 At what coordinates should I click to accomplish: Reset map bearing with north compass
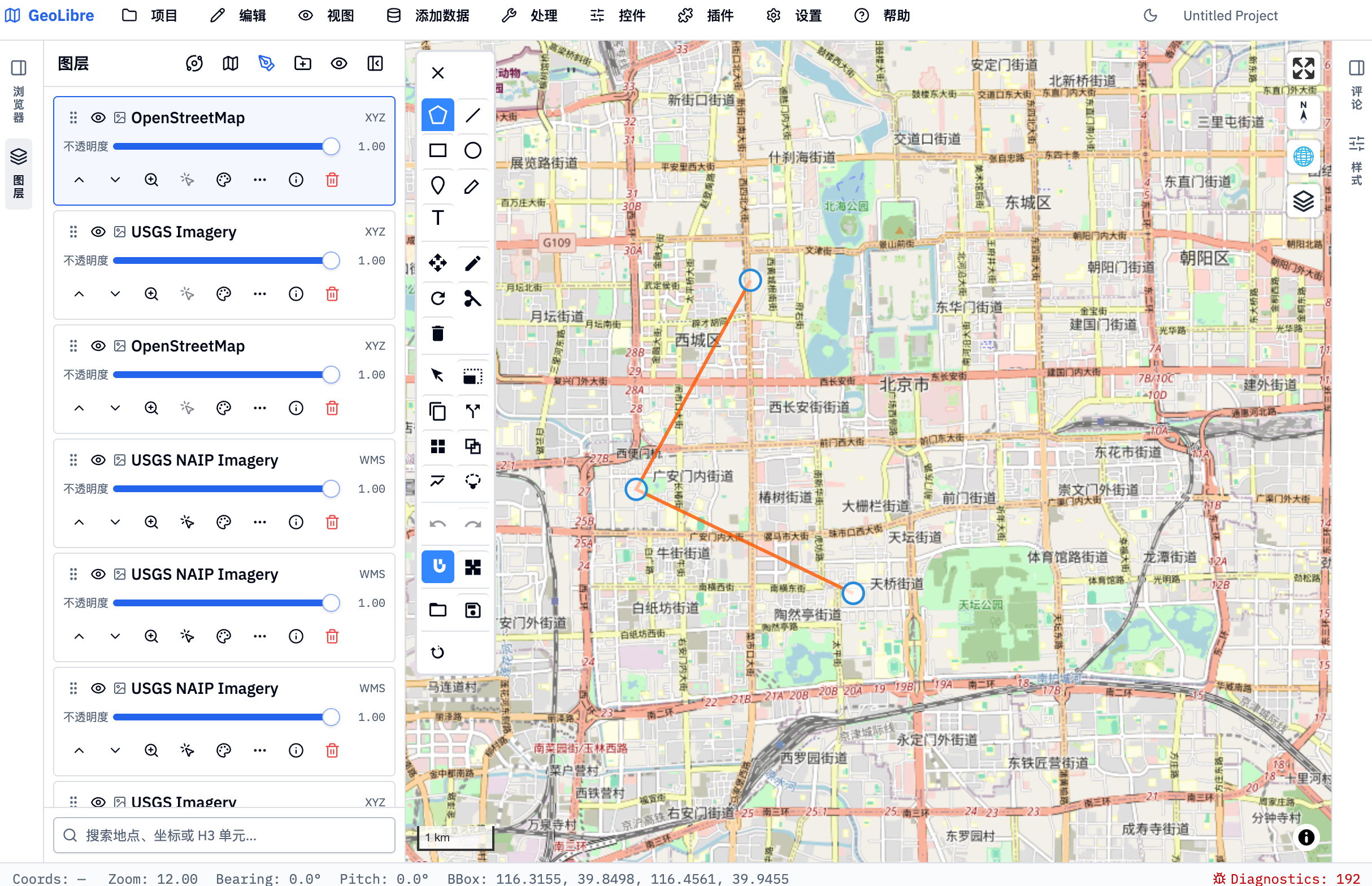click(x=1303, y=112)
